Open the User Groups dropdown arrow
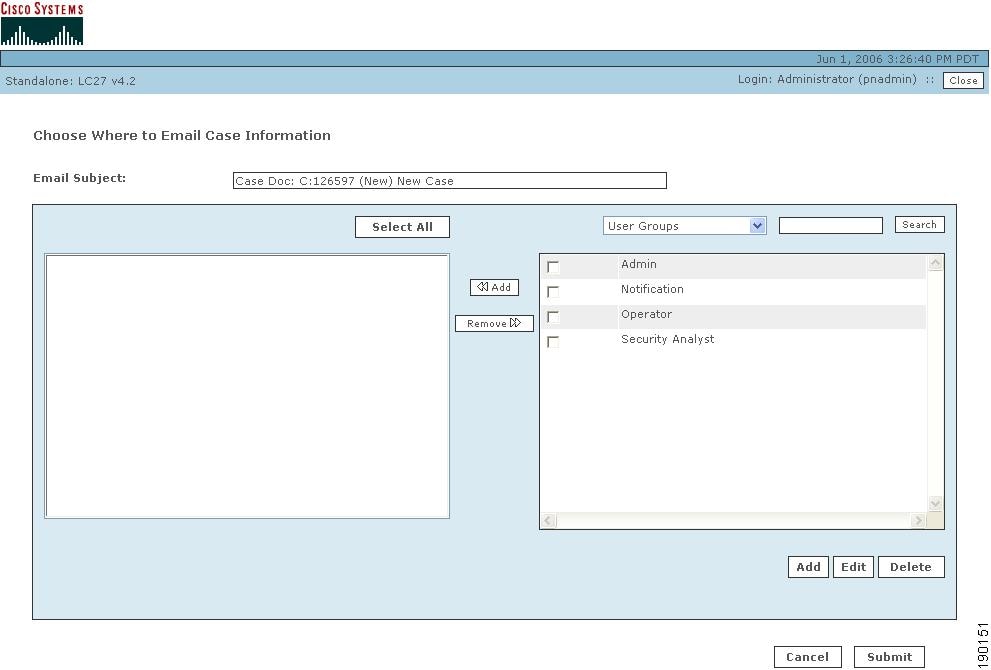Screen dimensions: 991x670 [757, 225]
